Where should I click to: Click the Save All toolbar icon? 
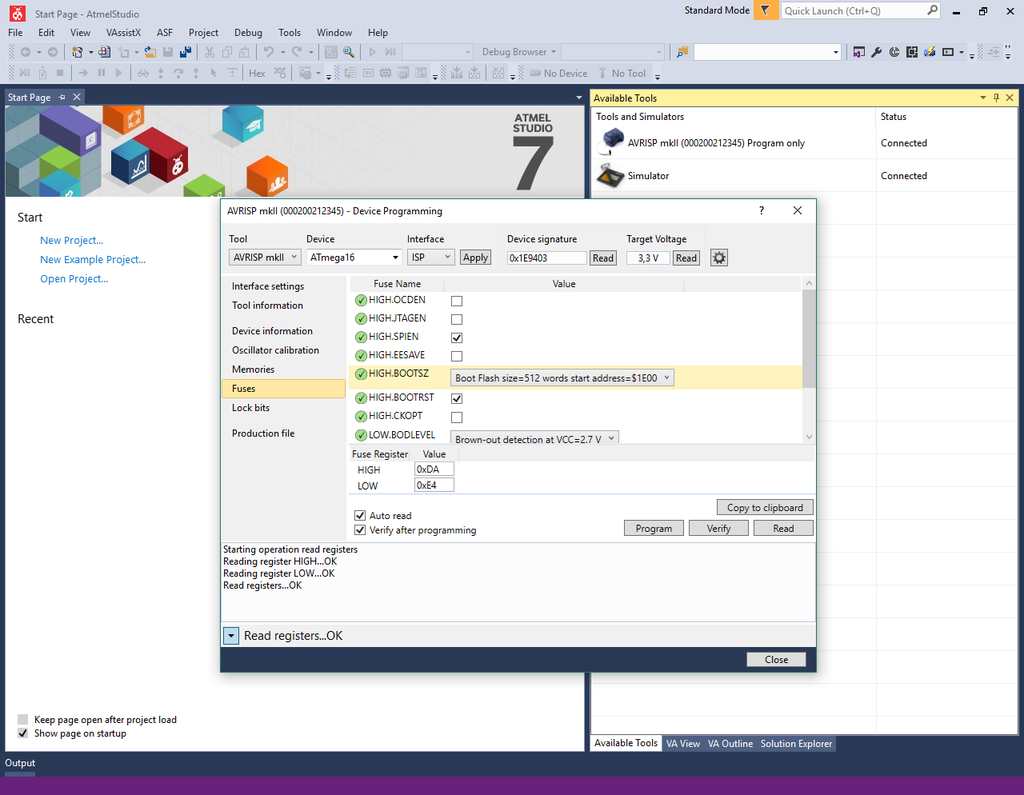tap(185, 52)
